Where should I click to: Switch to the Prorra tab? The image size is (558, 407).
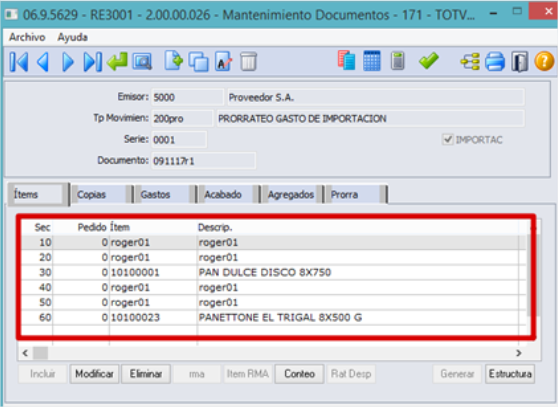(x=356, y=195)
